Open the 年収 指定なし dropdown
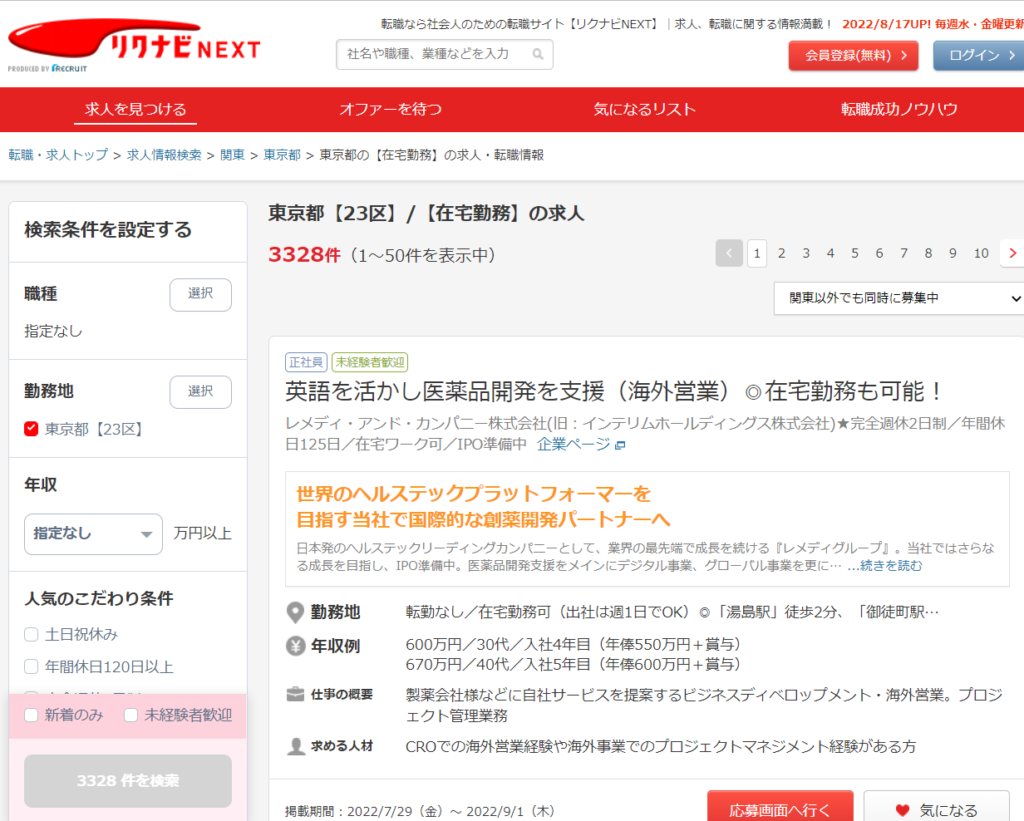The height and width of the screenshot is (821, 1024). tap(93, 534)
